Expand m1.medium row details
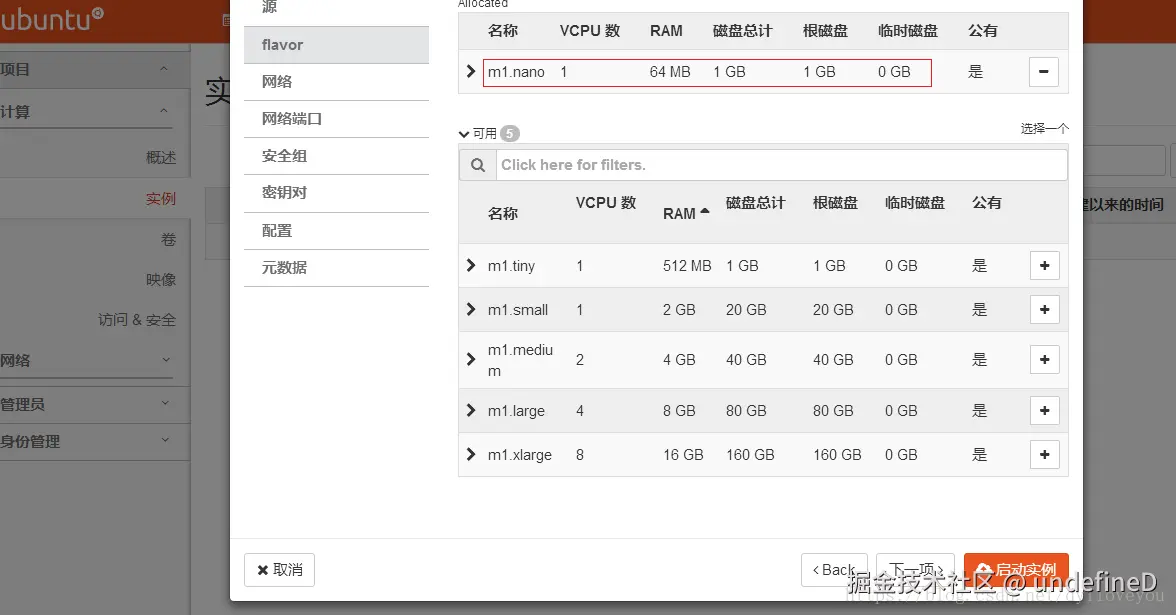The width and height of the screenshot is (1176, 615). click(470, 359)
